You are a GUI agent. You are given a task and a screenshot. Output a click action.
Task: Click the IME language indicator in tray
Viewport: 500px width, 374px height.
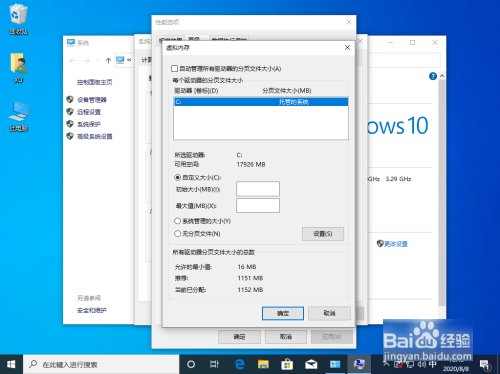click(433, 364)
